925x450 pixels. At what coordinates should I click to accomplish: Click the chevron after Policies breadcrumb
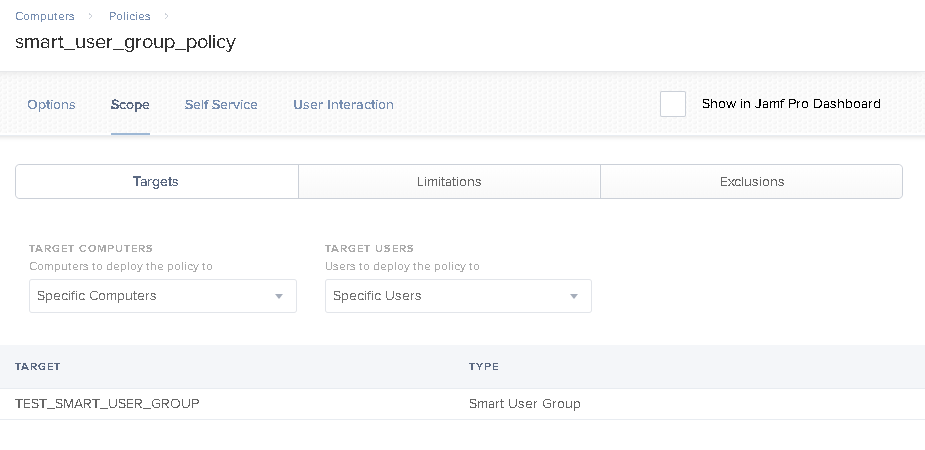point(166,16)
